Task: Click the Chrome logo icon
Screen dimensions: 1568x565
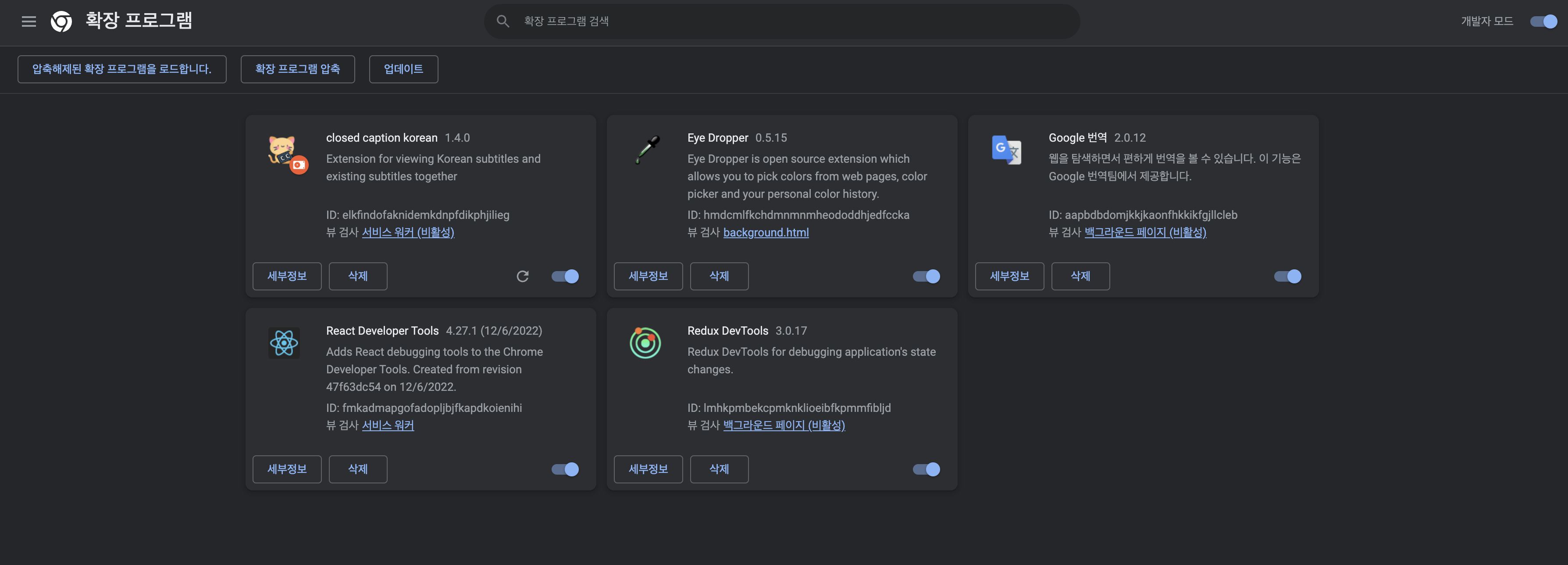Action: [x=61, y=21]
